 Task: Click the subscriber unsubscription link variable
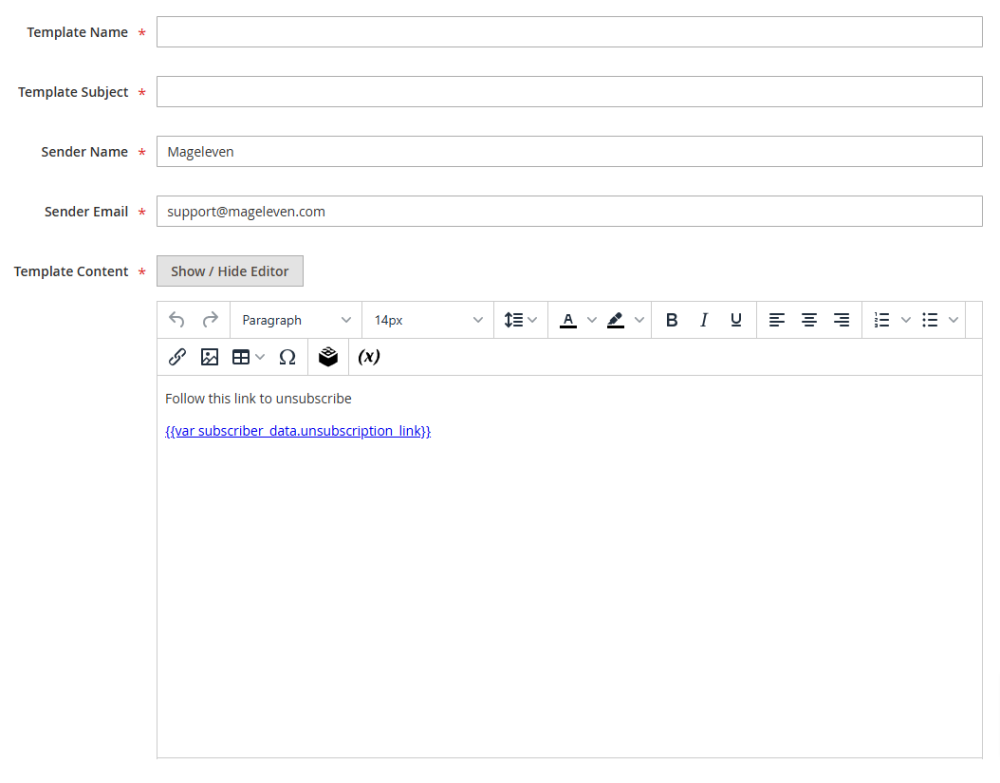[x=297, y=430]
